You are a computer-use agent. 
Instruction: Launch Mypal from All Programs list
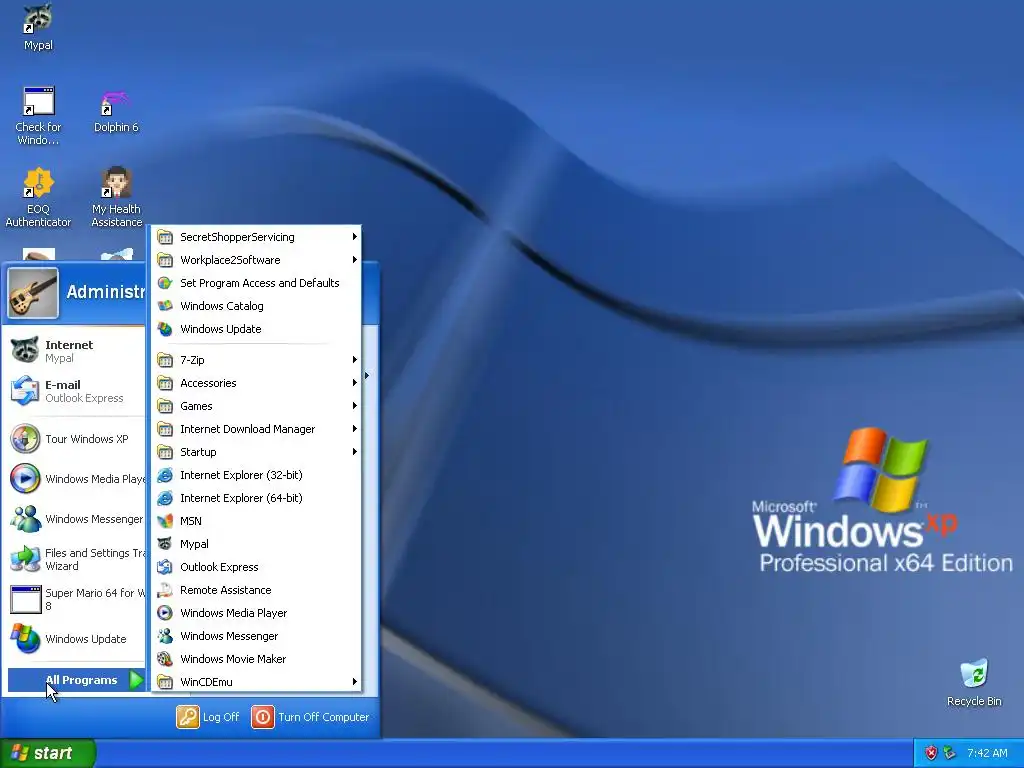(x=257, y=544)
